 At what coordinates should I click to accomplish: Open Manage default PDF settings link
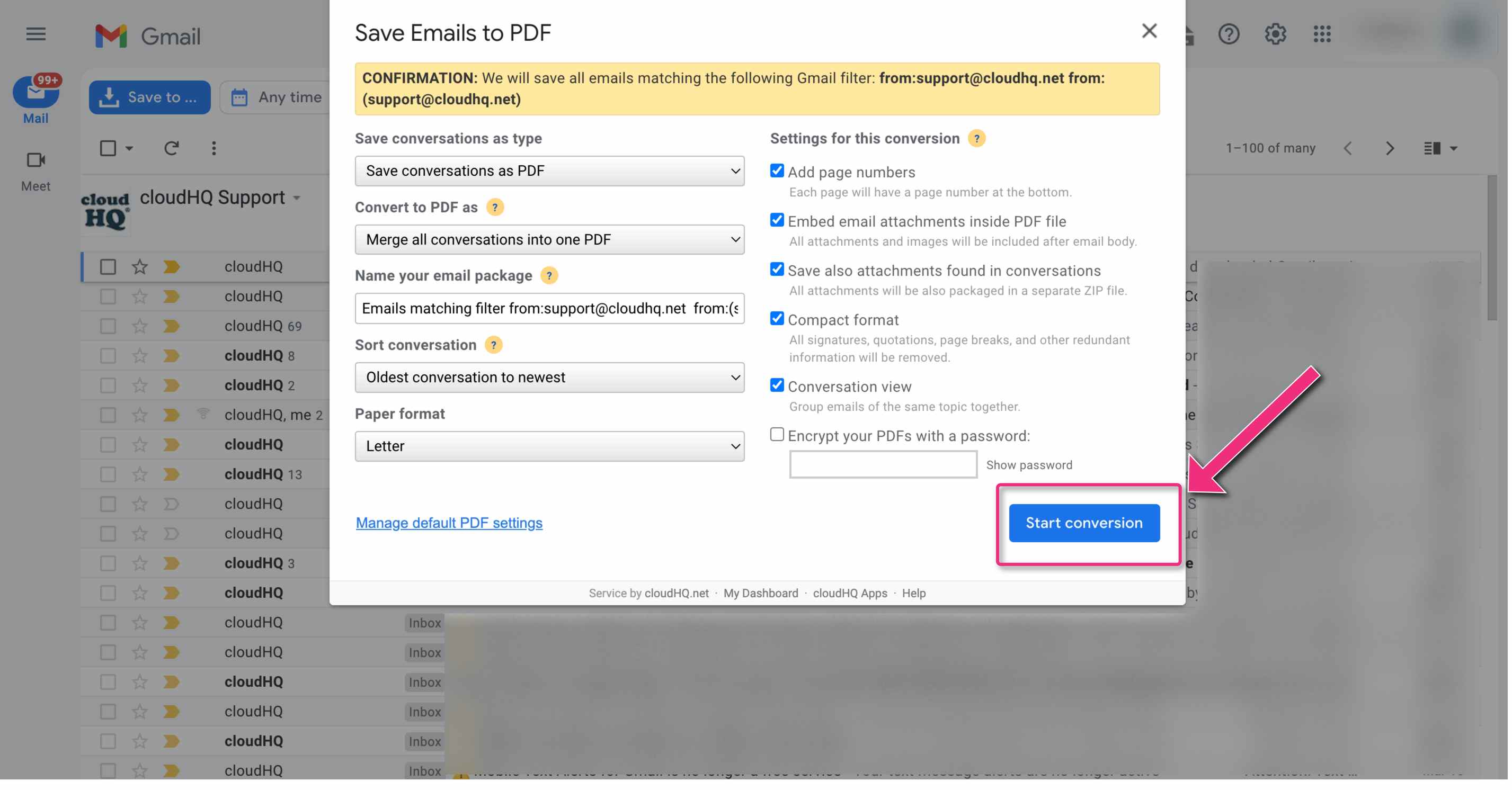[x=449, y=523]
